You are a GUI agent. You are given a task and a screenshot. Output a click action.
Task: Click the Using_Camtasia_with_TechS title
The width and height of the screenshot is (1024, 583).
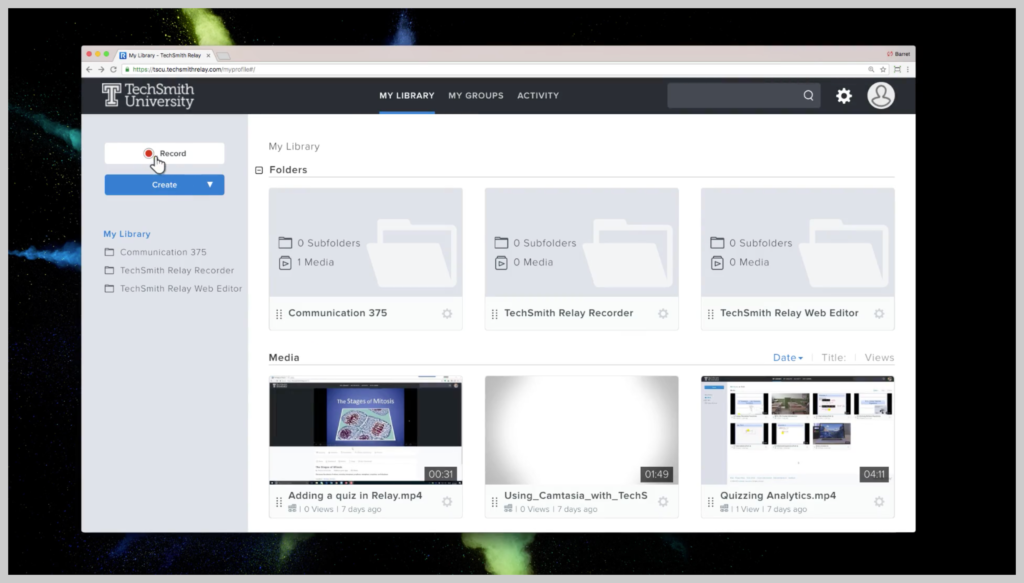click(575, 496)
